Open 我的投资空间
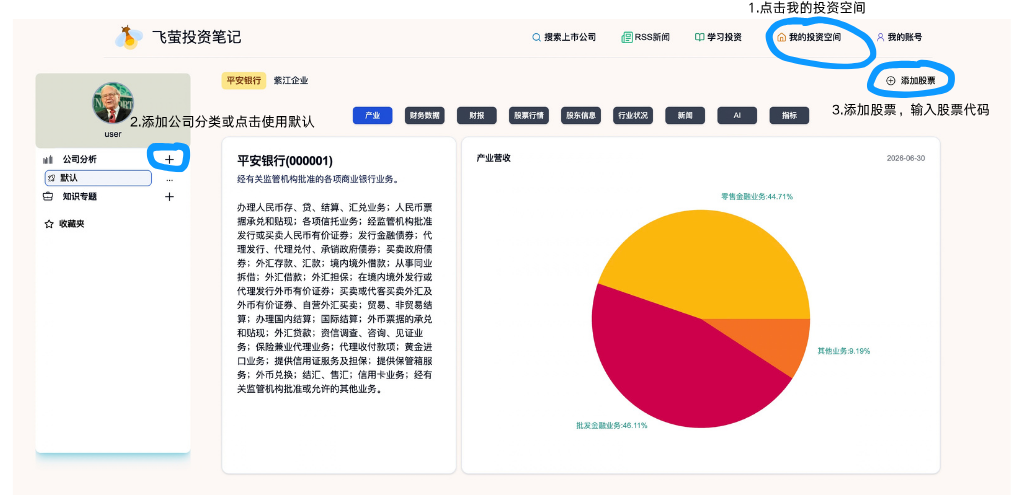The width and height of the screenshot is (1024, 500). (808, 37)
